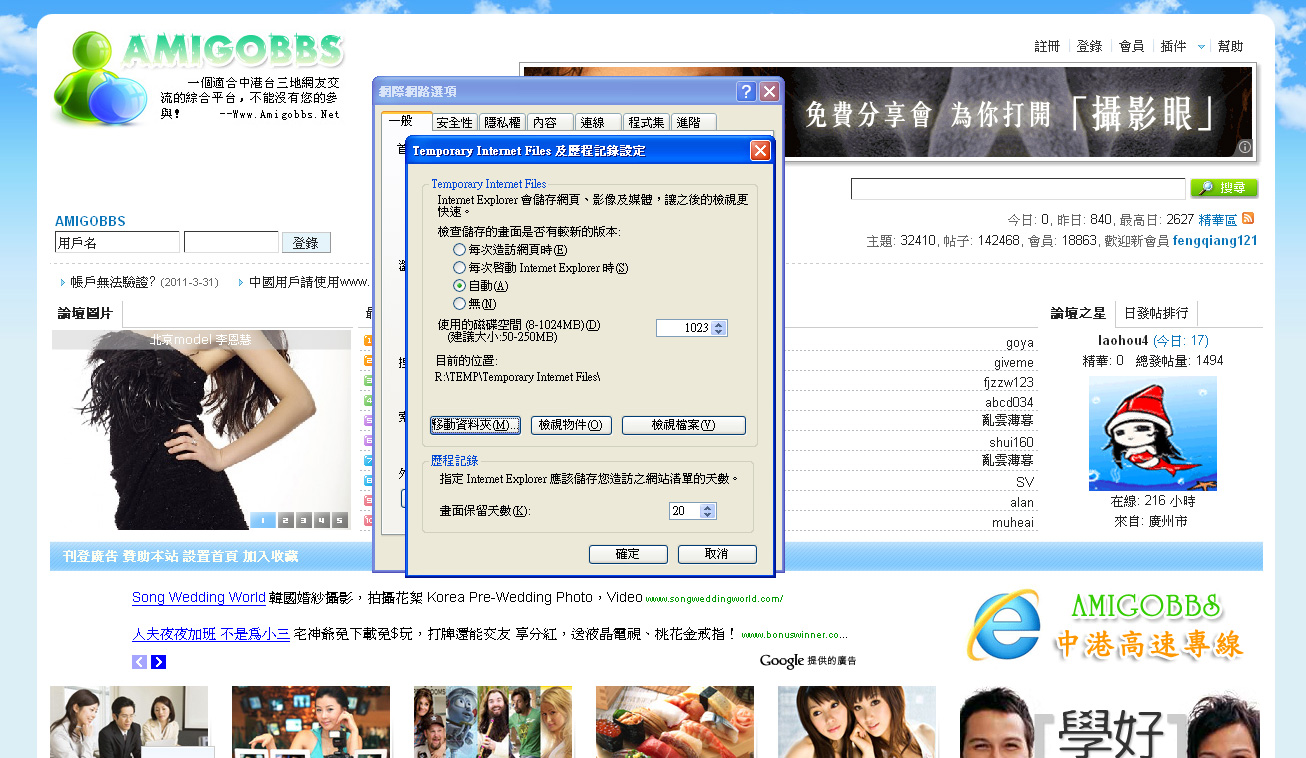Click the 用戶名 username input field
Image resolution: width=1306 pixels, height=758 pixels.
(117, 243)
